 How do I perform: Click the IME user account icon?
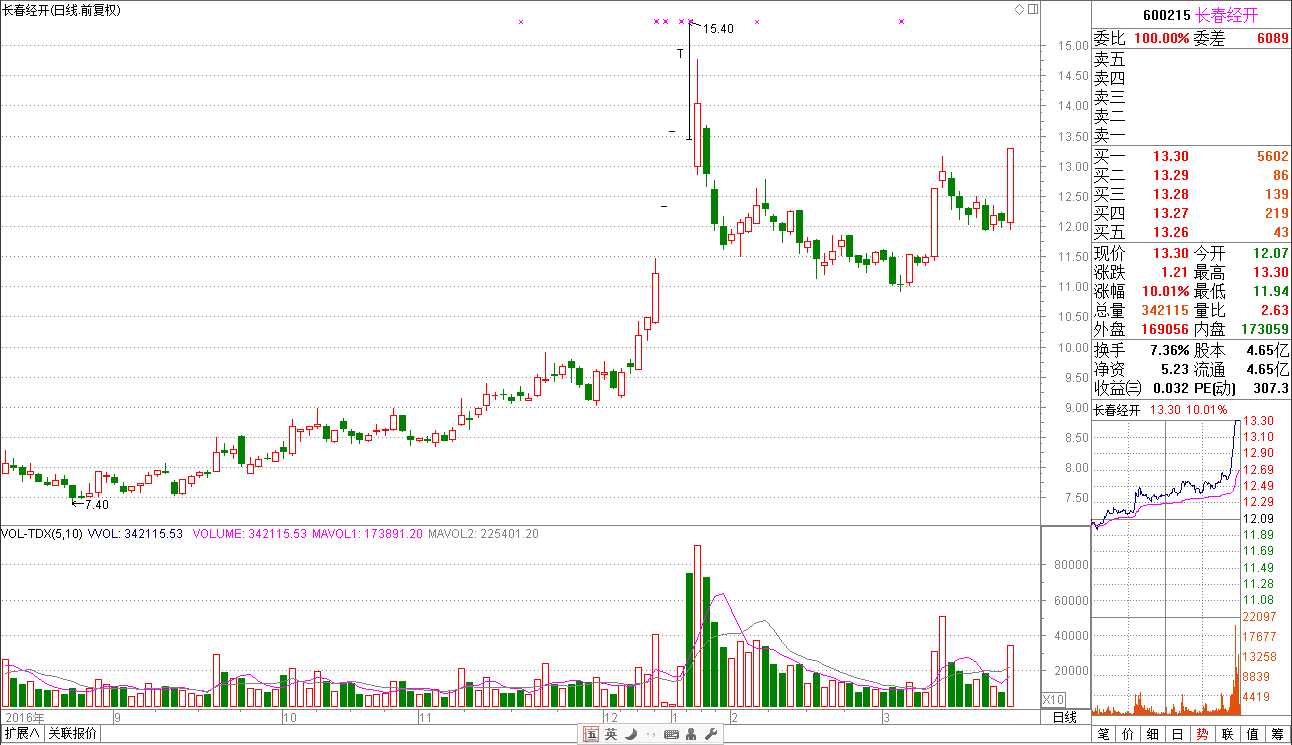[x=691, y=735]
